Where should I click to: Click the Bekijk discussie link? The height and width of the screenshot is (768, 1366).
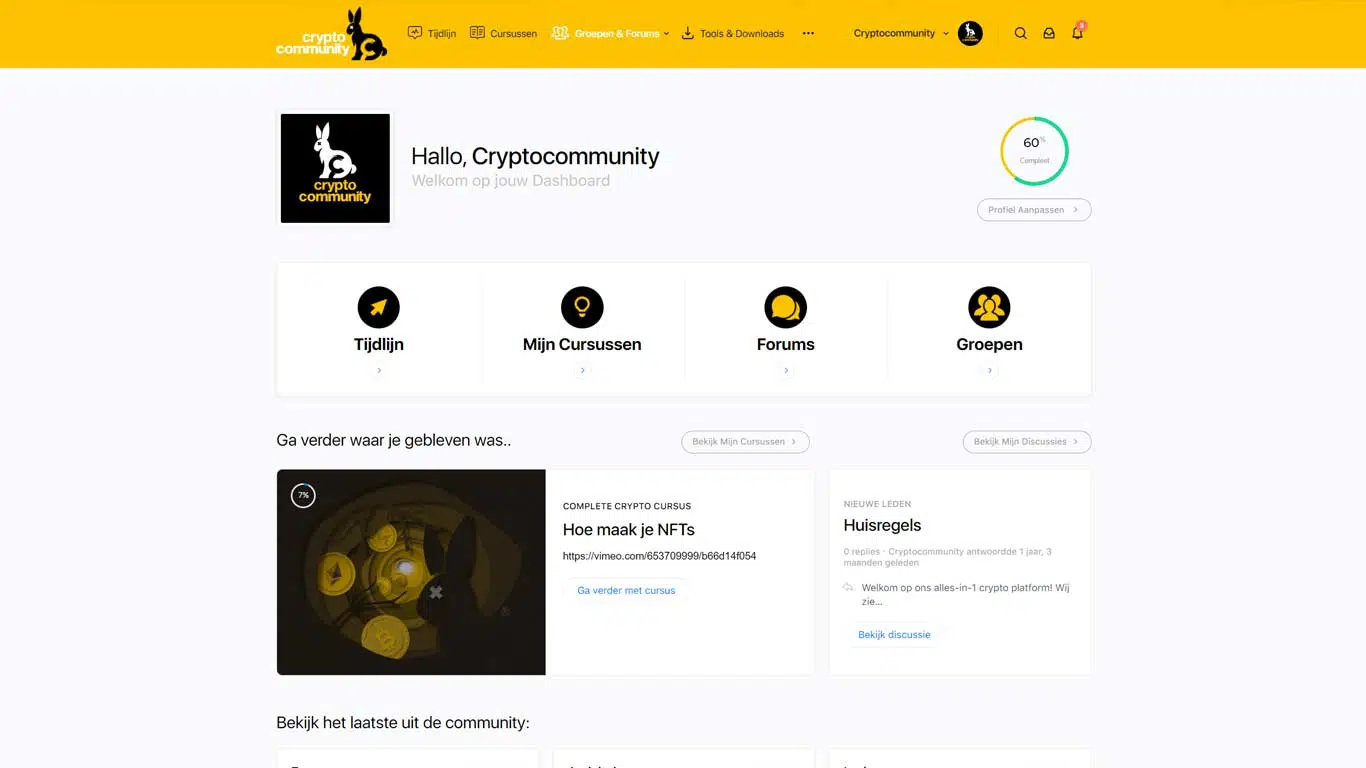[894, 634]
